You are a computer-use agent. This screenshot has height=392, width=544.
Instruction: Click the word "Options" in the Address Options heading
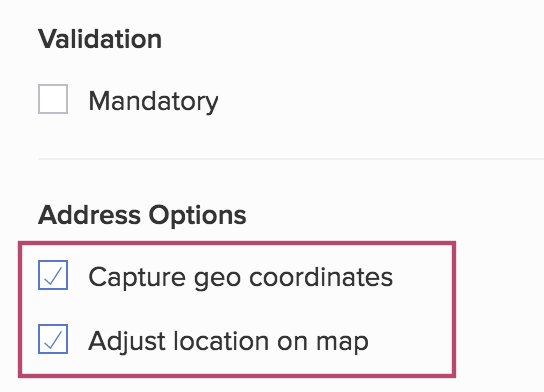[x=197, y=216]
